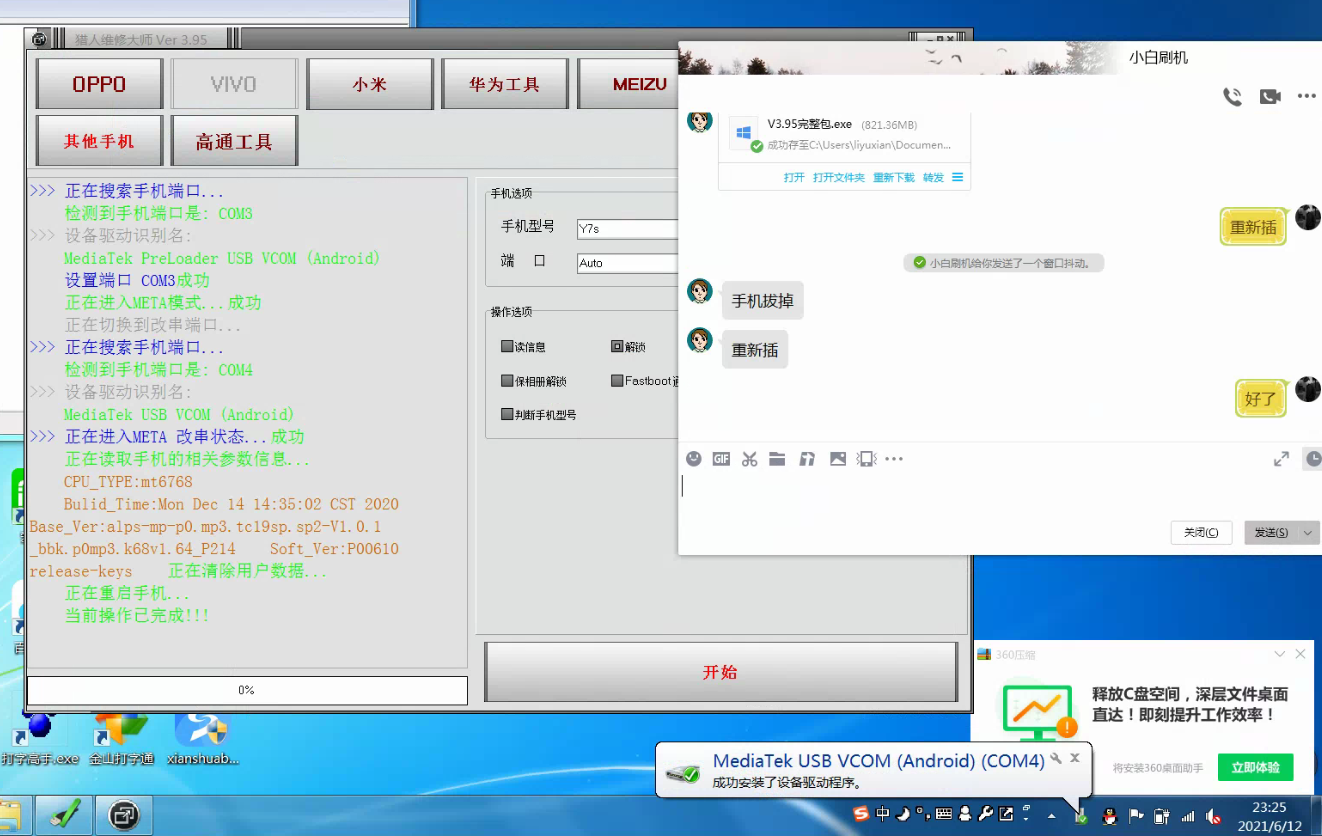Check the 保相册解锁 checkbox
Viewport: 1322px width, 836px height.
click(506, 381)
